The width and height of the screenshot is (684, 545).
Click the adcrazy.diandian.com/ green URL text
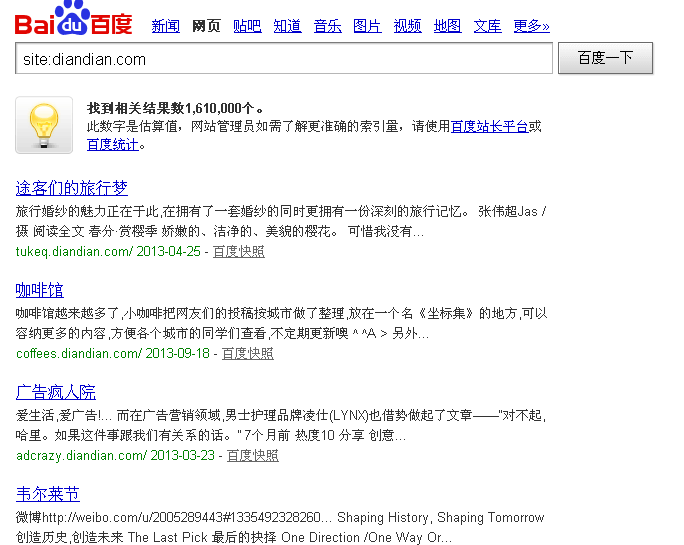coord(82,456)
